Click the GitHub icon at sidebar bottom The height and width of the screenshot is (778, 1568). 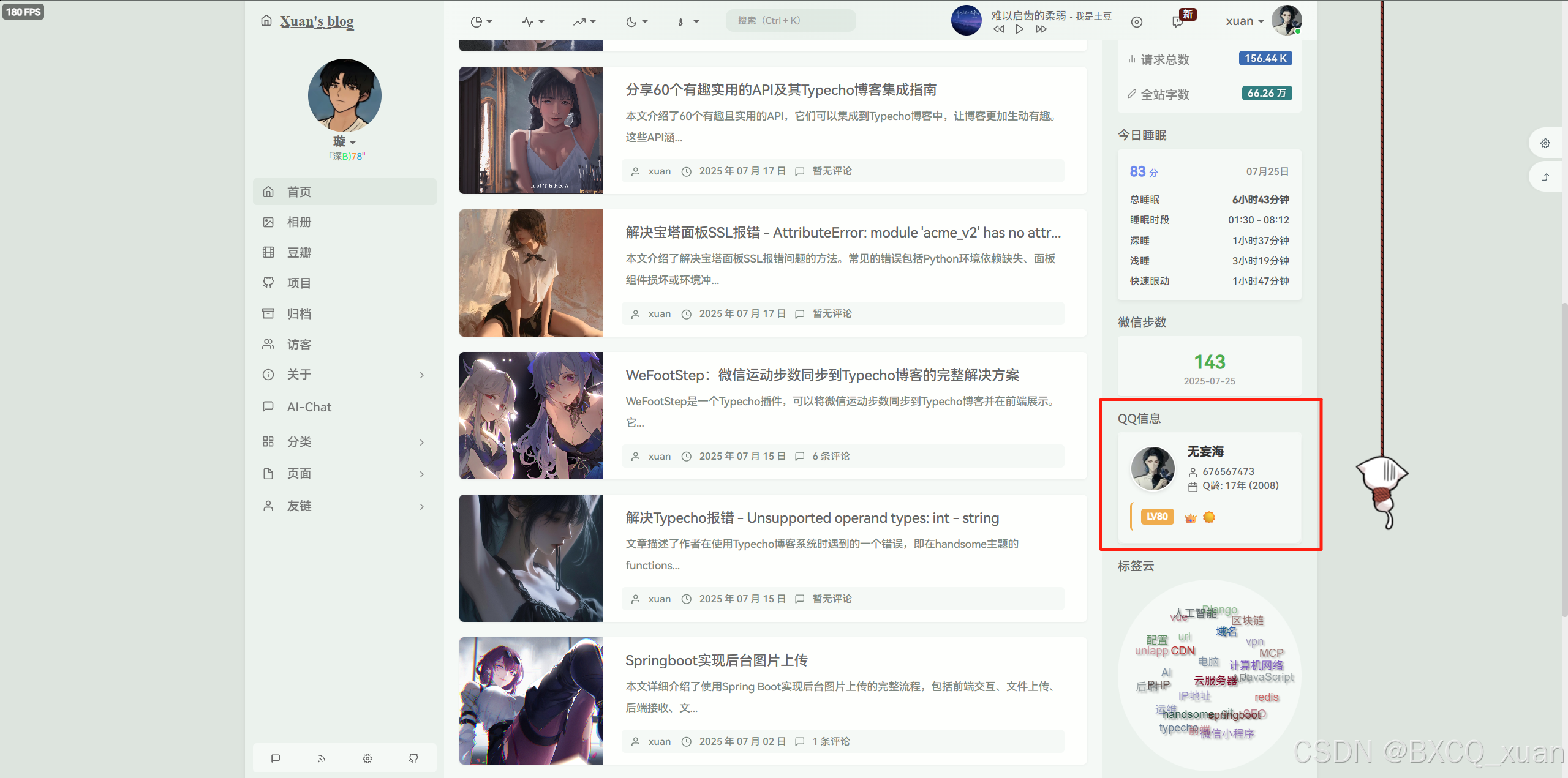(x=413, y=758)
